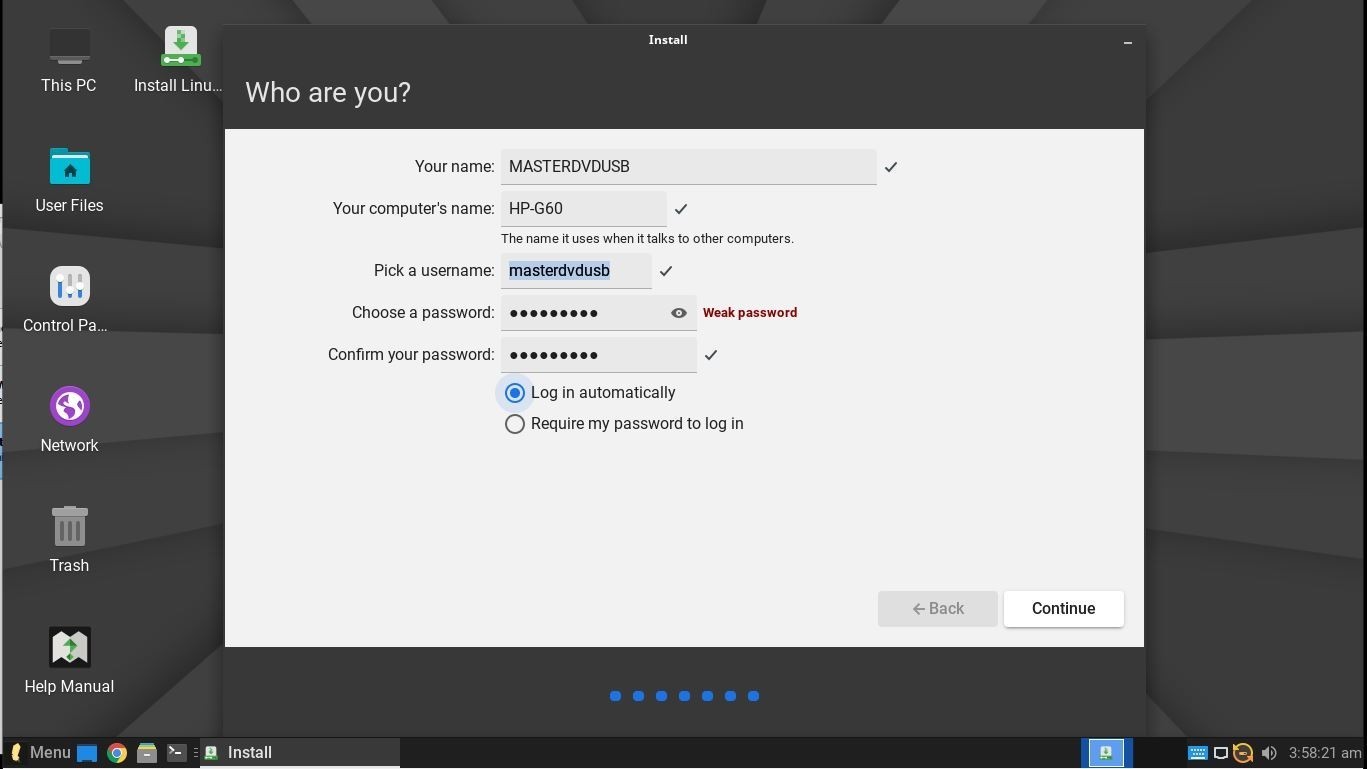Click the update notifier tray icon
This screenshot has height=769, width=1367.
(1243, 753)
